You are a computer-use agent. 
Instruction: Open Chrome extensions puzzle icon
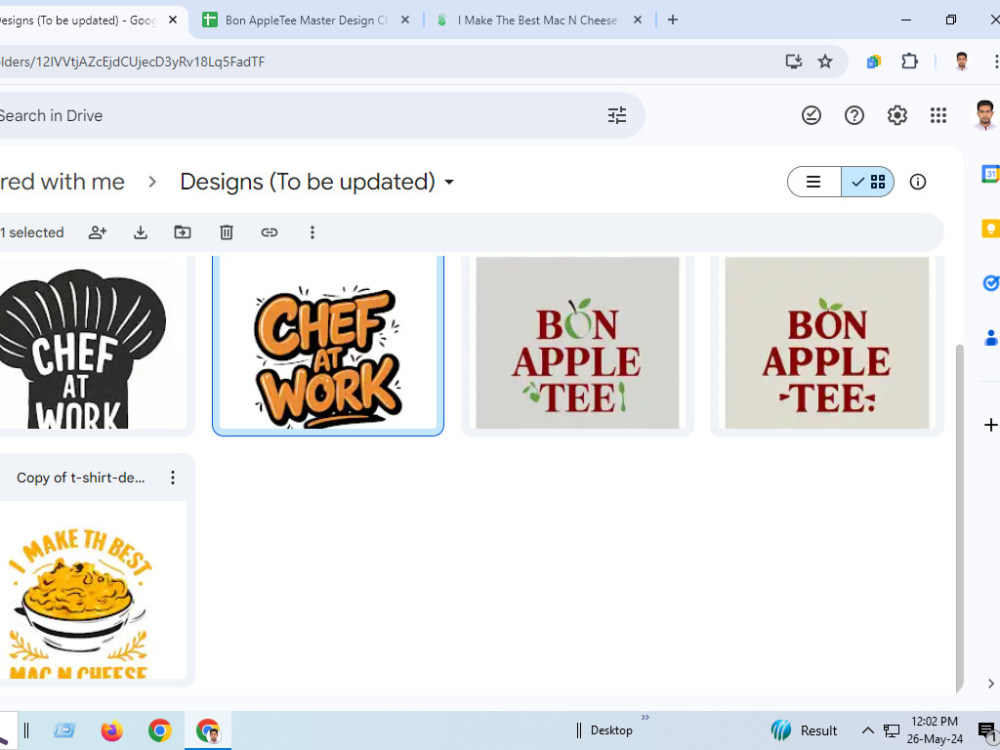click(x=909, y=61)
